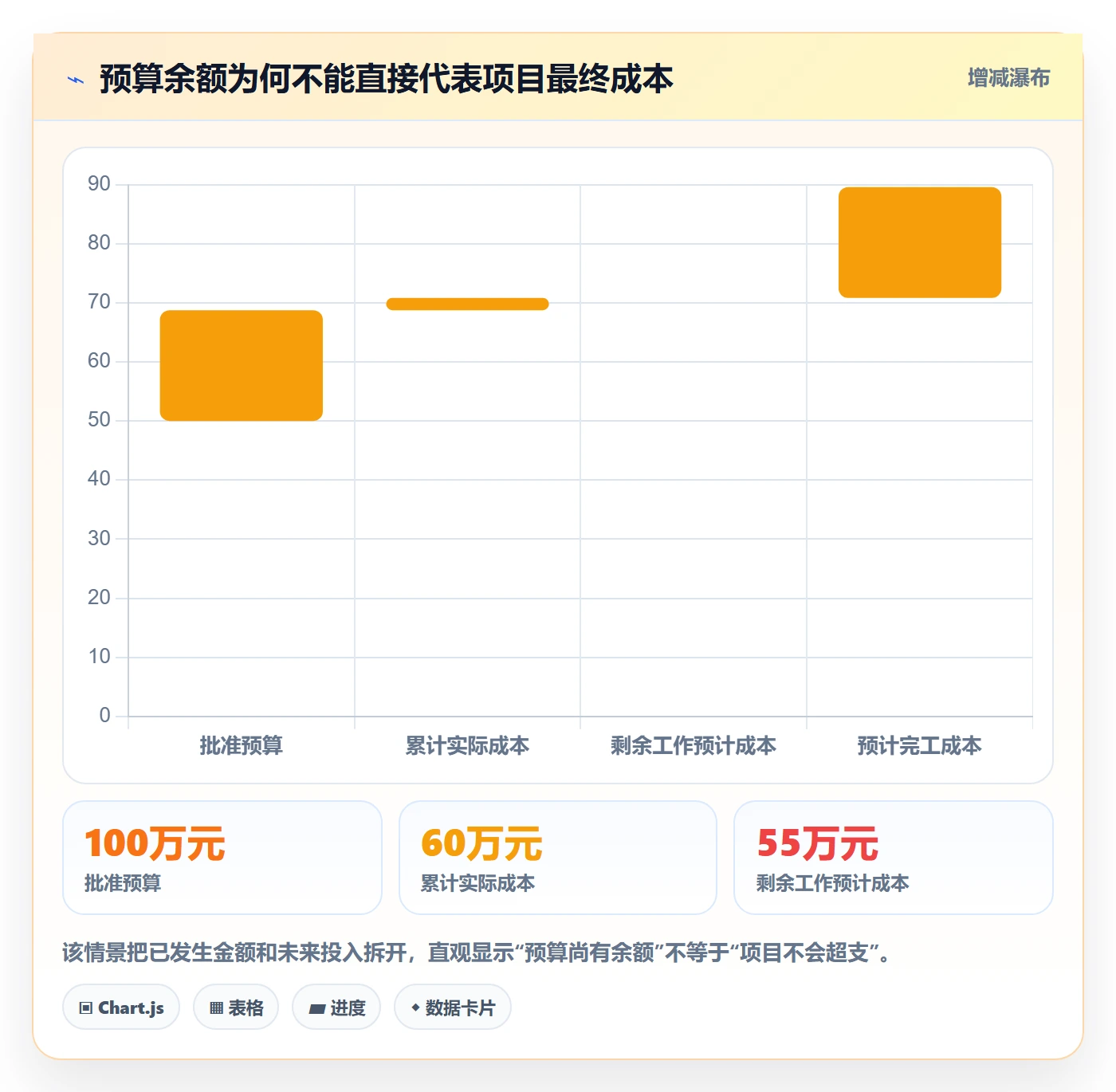Click the title 预算余额为何不能直接代表项目最终成本
Viewport: 1116px width, 1092px height.
click(x=386, y=79)
